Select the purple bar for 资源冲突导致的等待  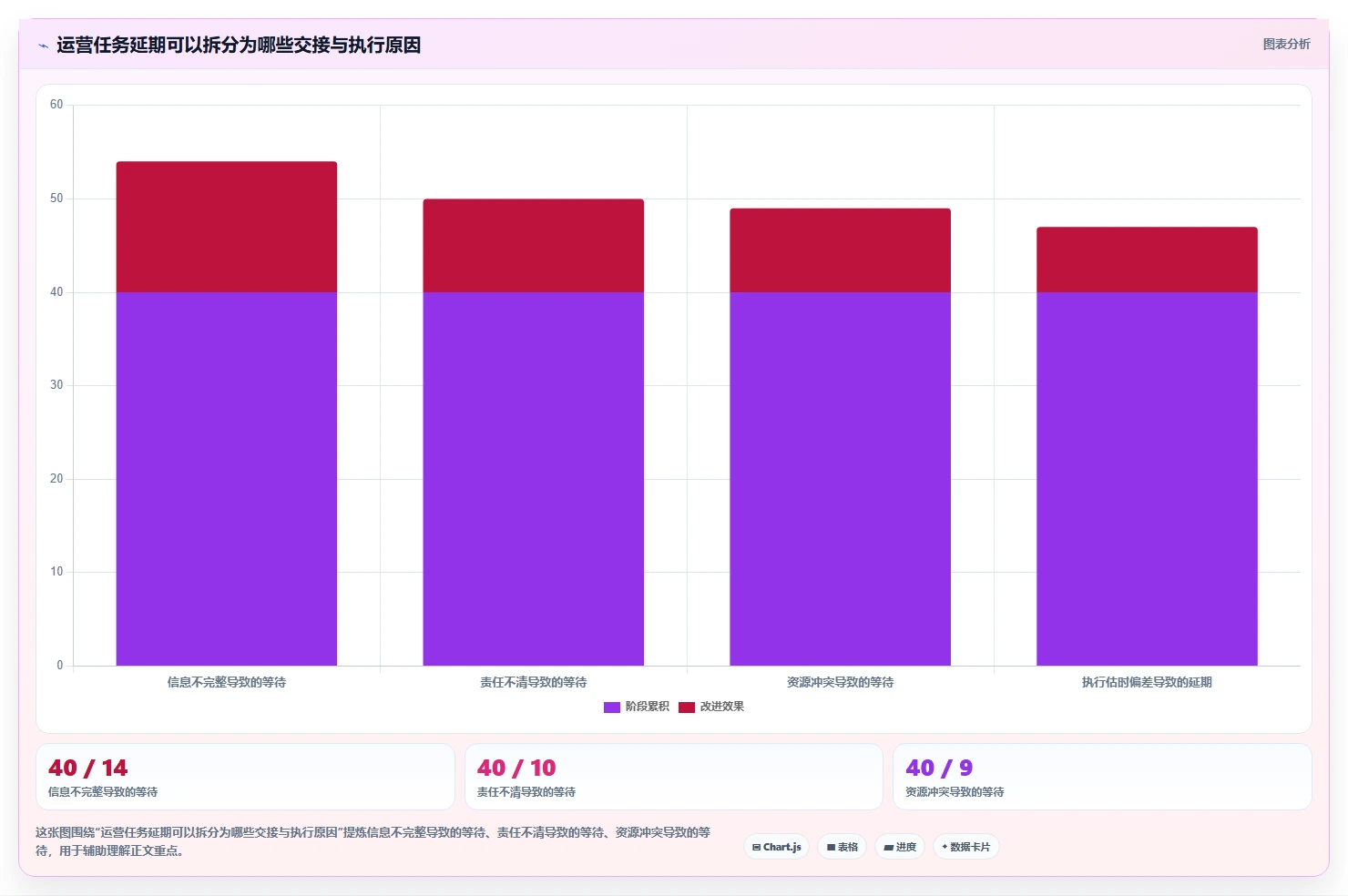[x=840, y=479]
